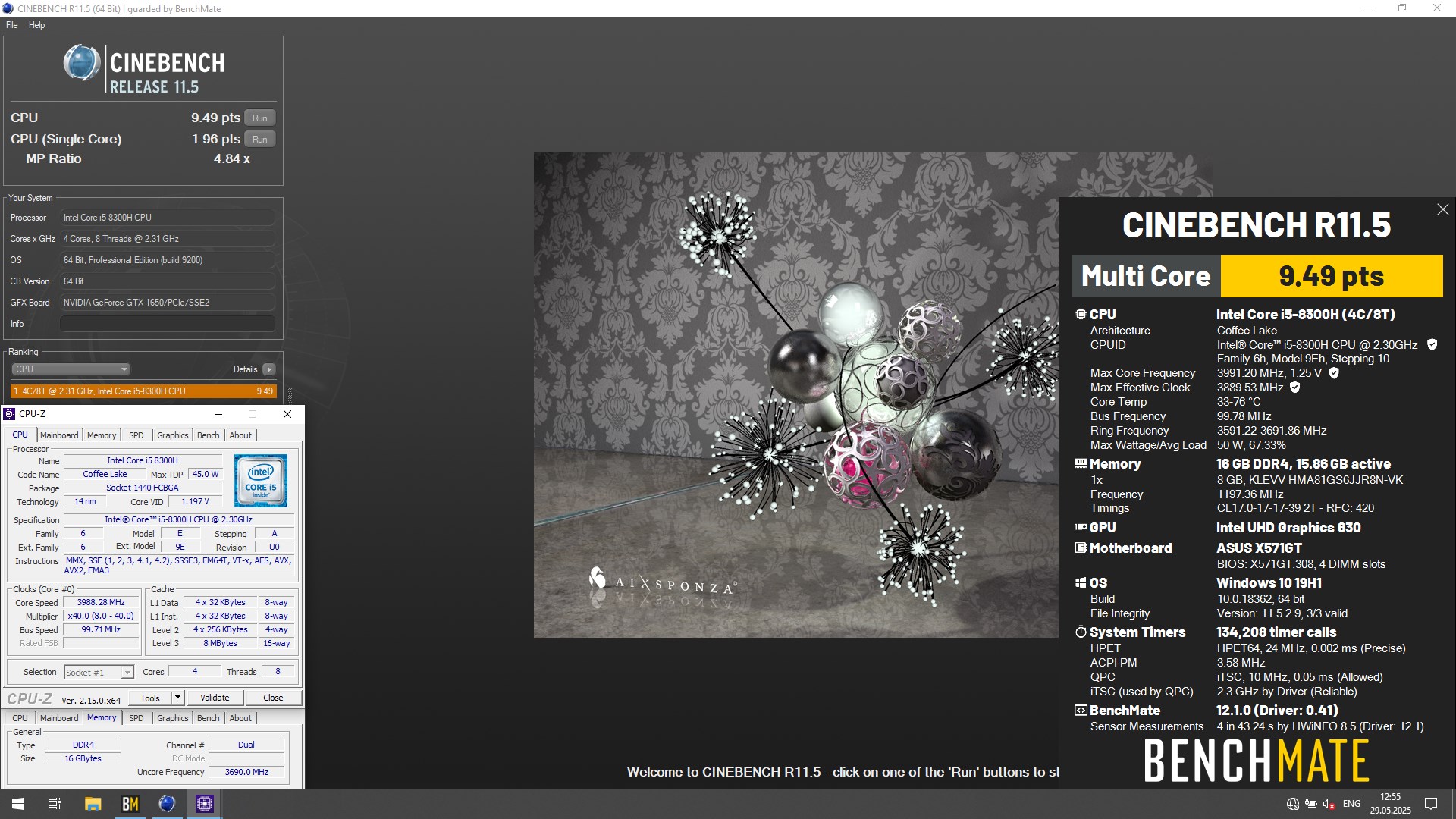Screen dimensions: 1456x819
Task: Open the Windows Start menu
Action: click(18, 804)
